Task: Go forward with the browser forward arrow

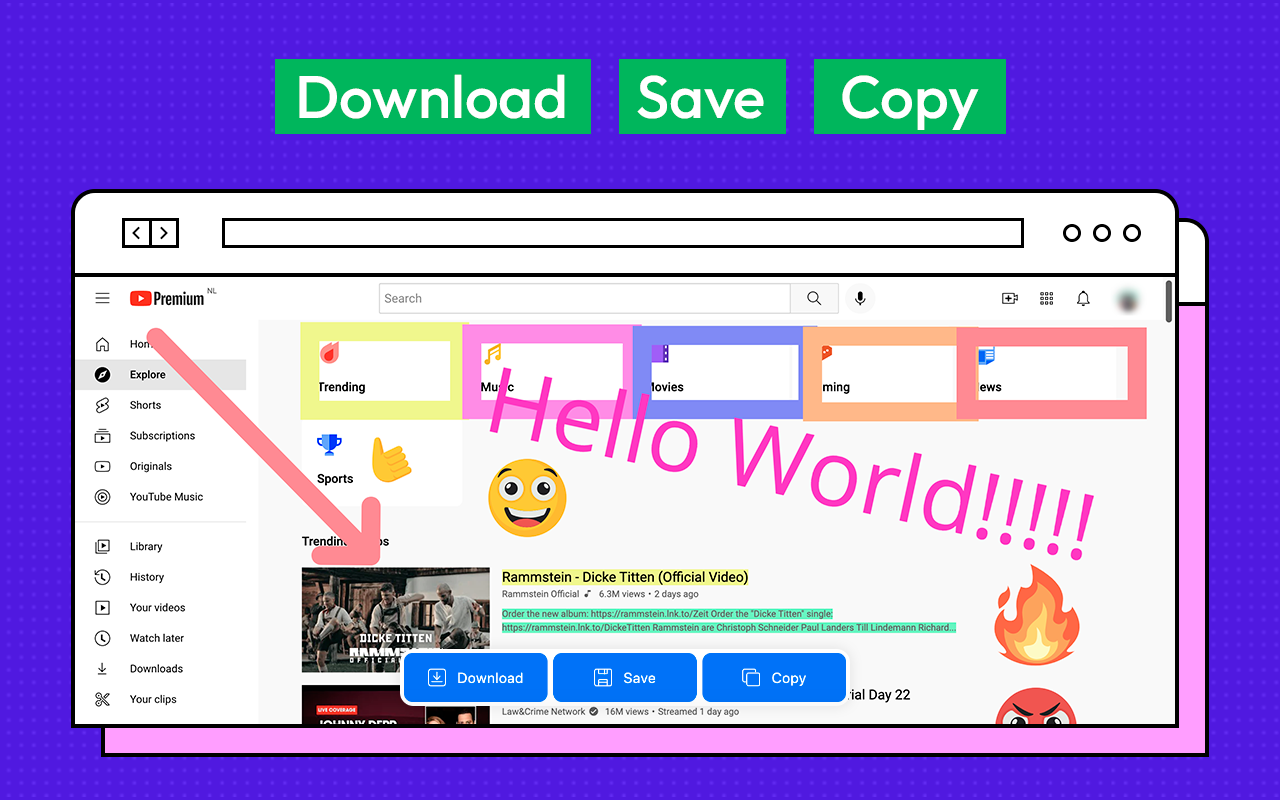Action: 164,233
